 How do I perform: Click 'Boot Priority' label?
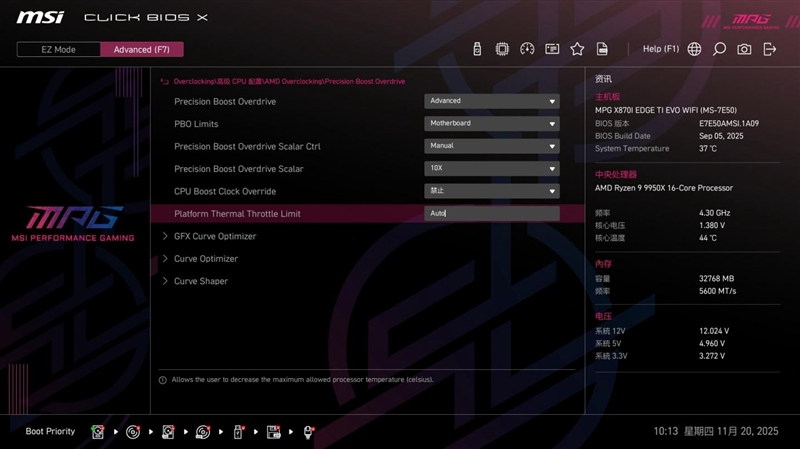coord(50,432)
